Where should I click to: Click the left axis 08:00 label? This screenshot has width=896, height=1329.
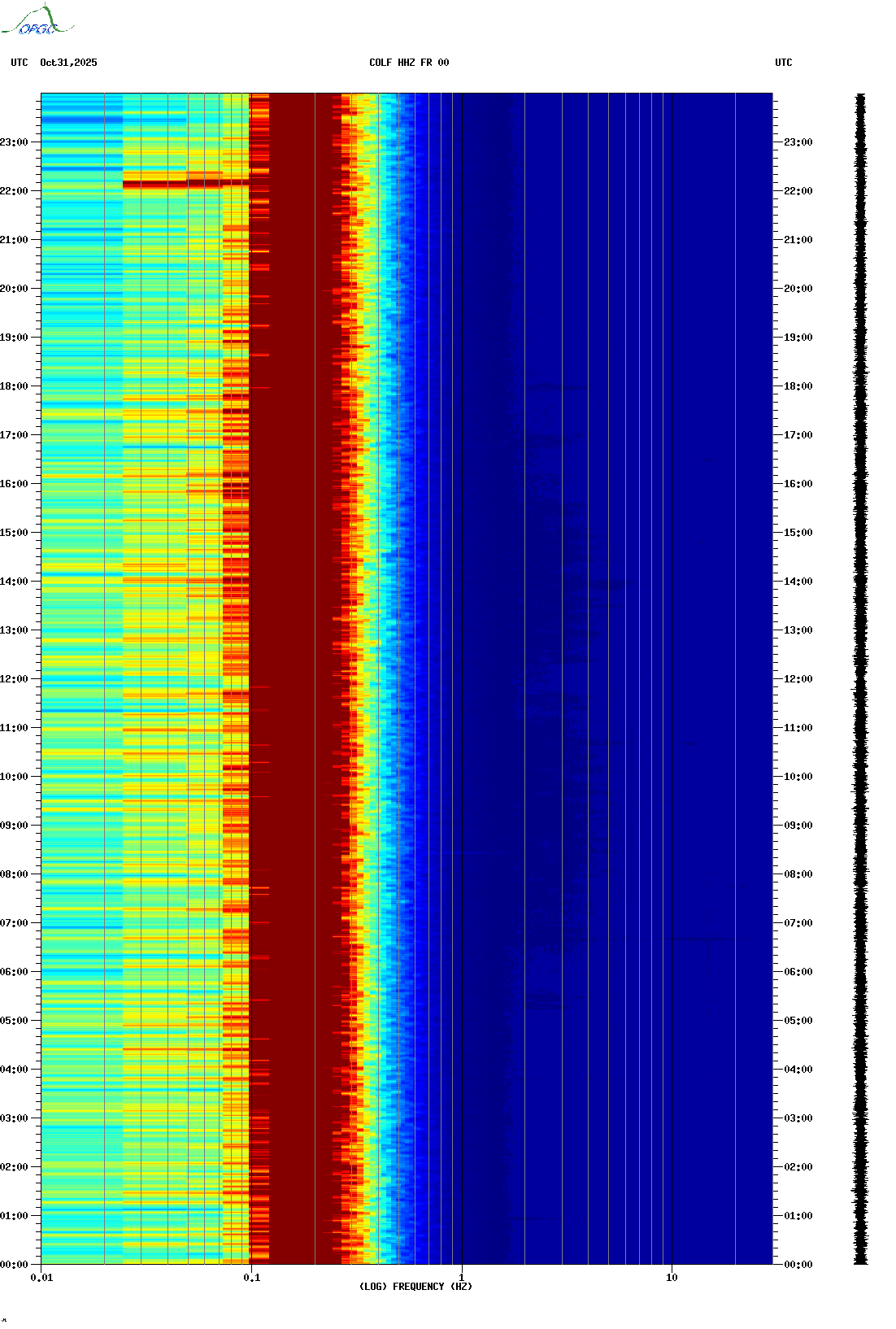(x=14, y=874)
